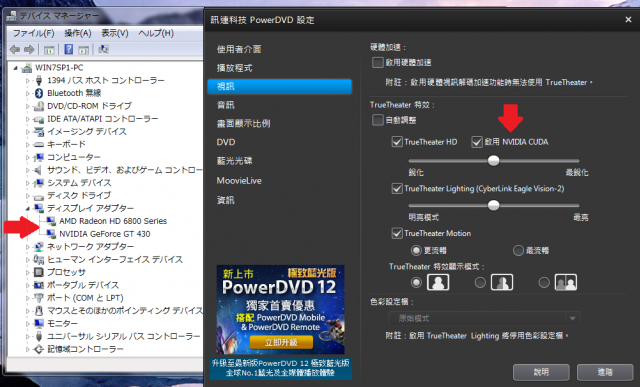
Task: Click the scan for hardware changes toolbar icon
Action: pos(103,49)
